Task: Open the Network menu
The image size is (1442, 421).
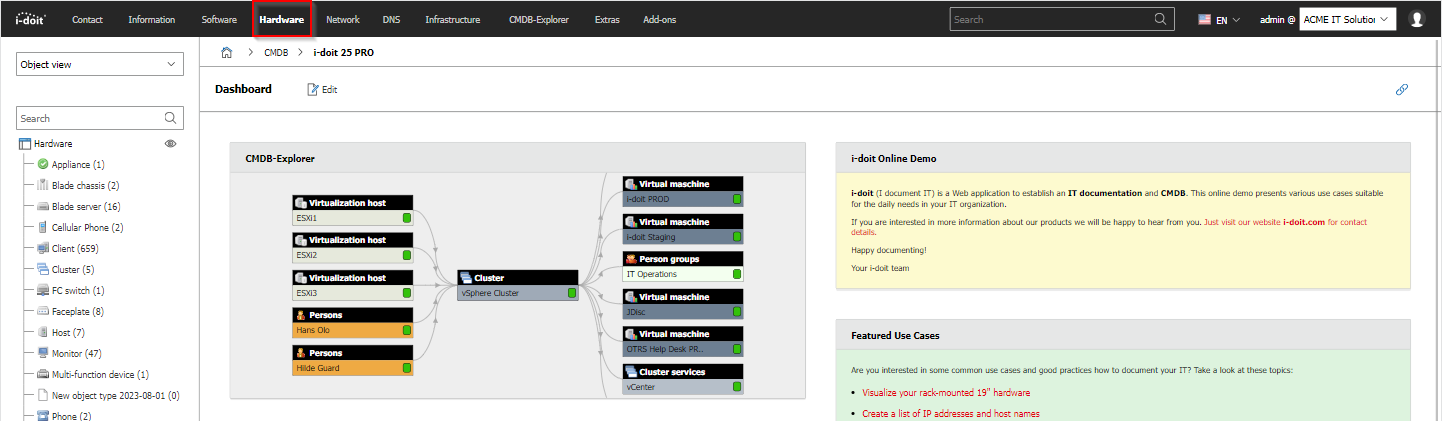Action: (x=343, y=19)
